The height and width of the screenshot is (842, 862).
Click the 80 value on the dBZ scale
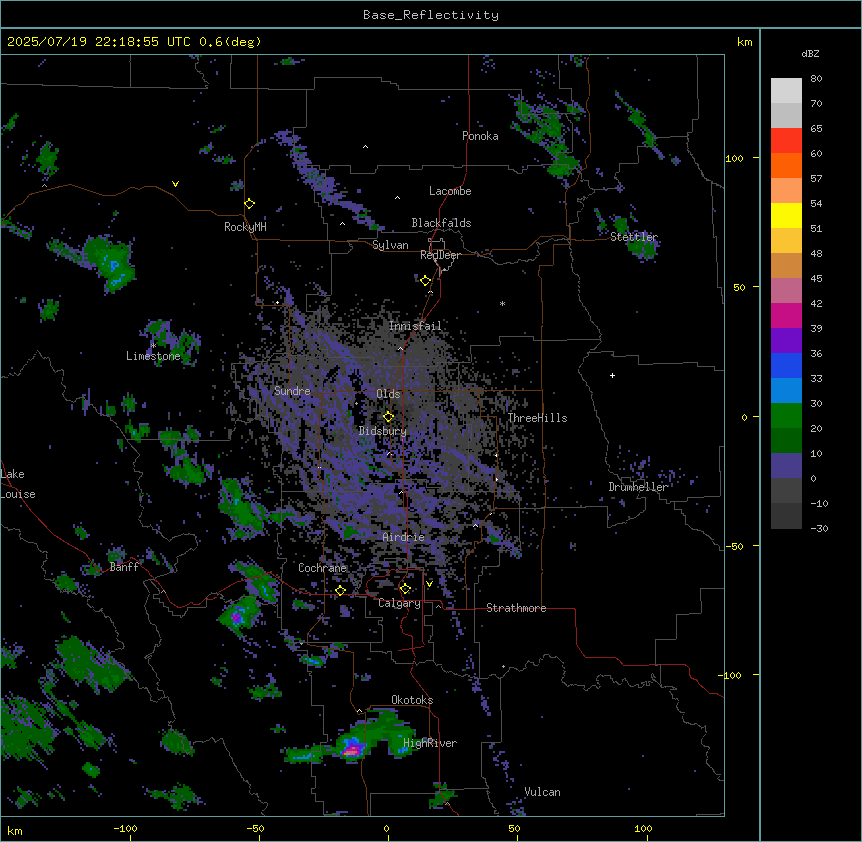click(816, 79)
